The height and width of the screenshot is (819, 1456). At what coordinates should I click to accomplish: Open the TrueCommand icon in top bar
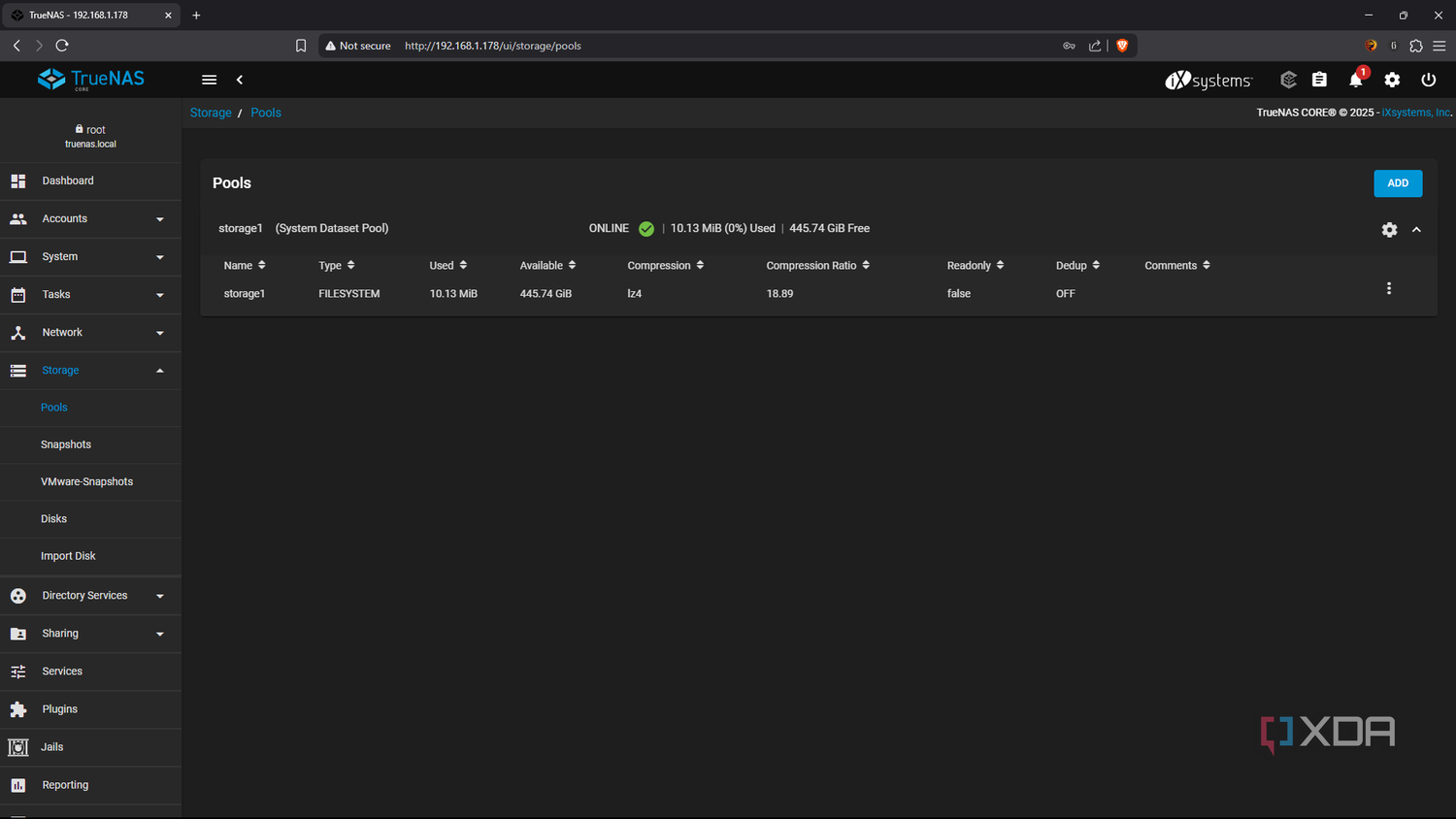pos(1288,80)
